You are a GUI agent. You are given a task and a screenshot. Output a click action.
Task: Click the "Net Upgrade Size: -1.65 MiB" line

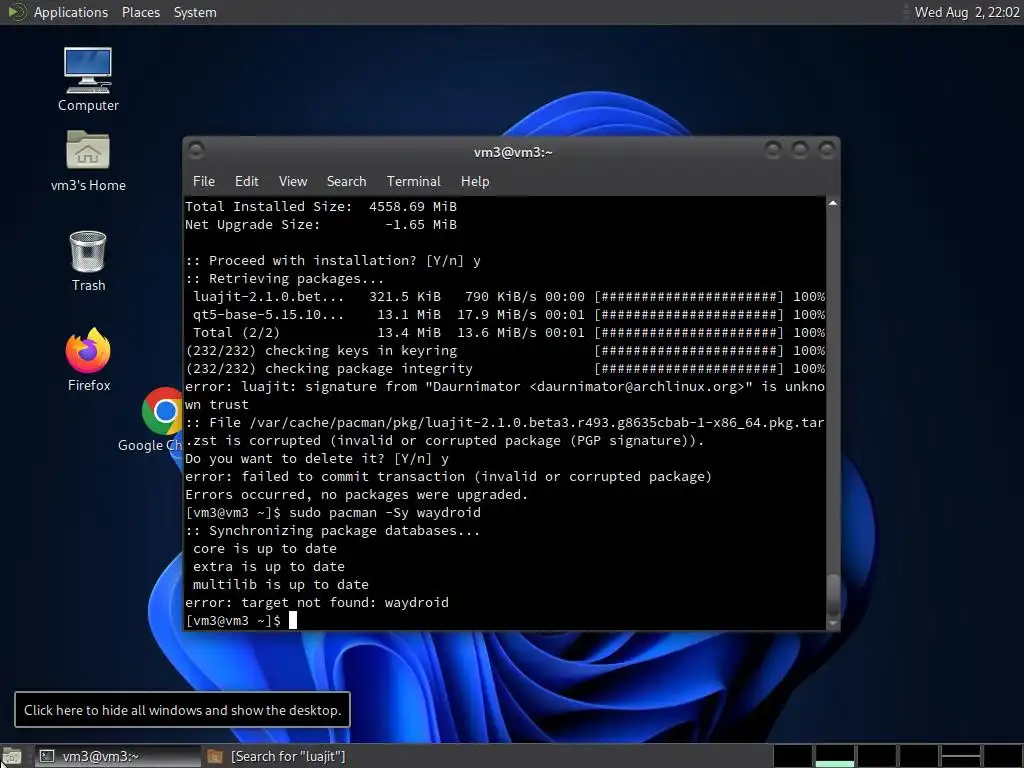[x=321, y=224]
